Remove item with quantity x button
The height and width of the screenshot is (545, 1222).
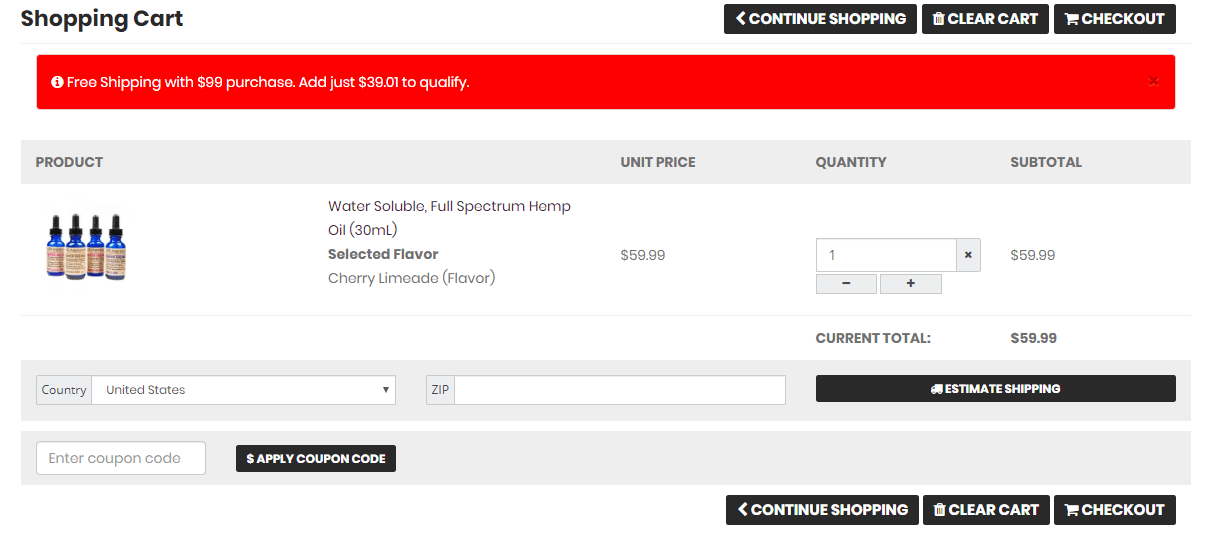968,255
